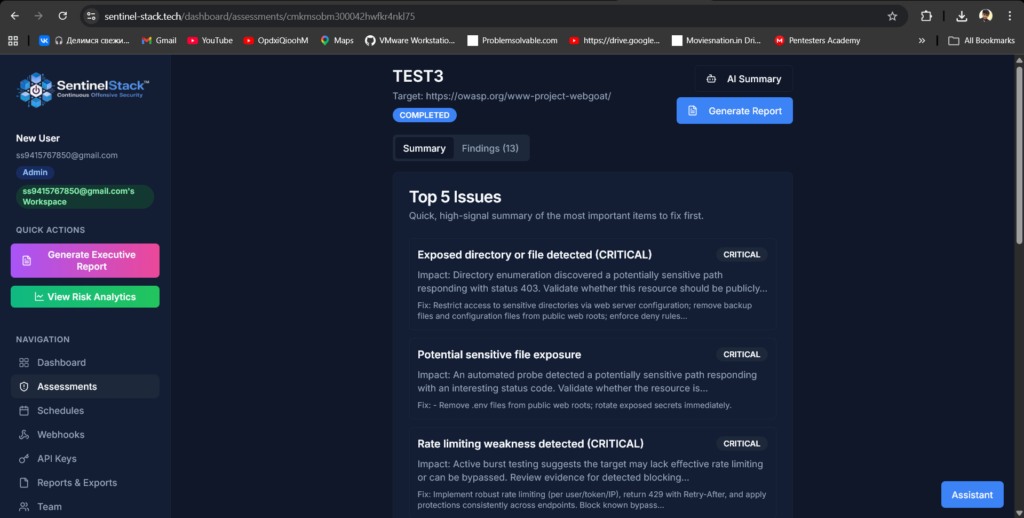Click the Webhooks icon in navigation
The height and width of the screenshot is (518, 1024).
coord(24,434)
